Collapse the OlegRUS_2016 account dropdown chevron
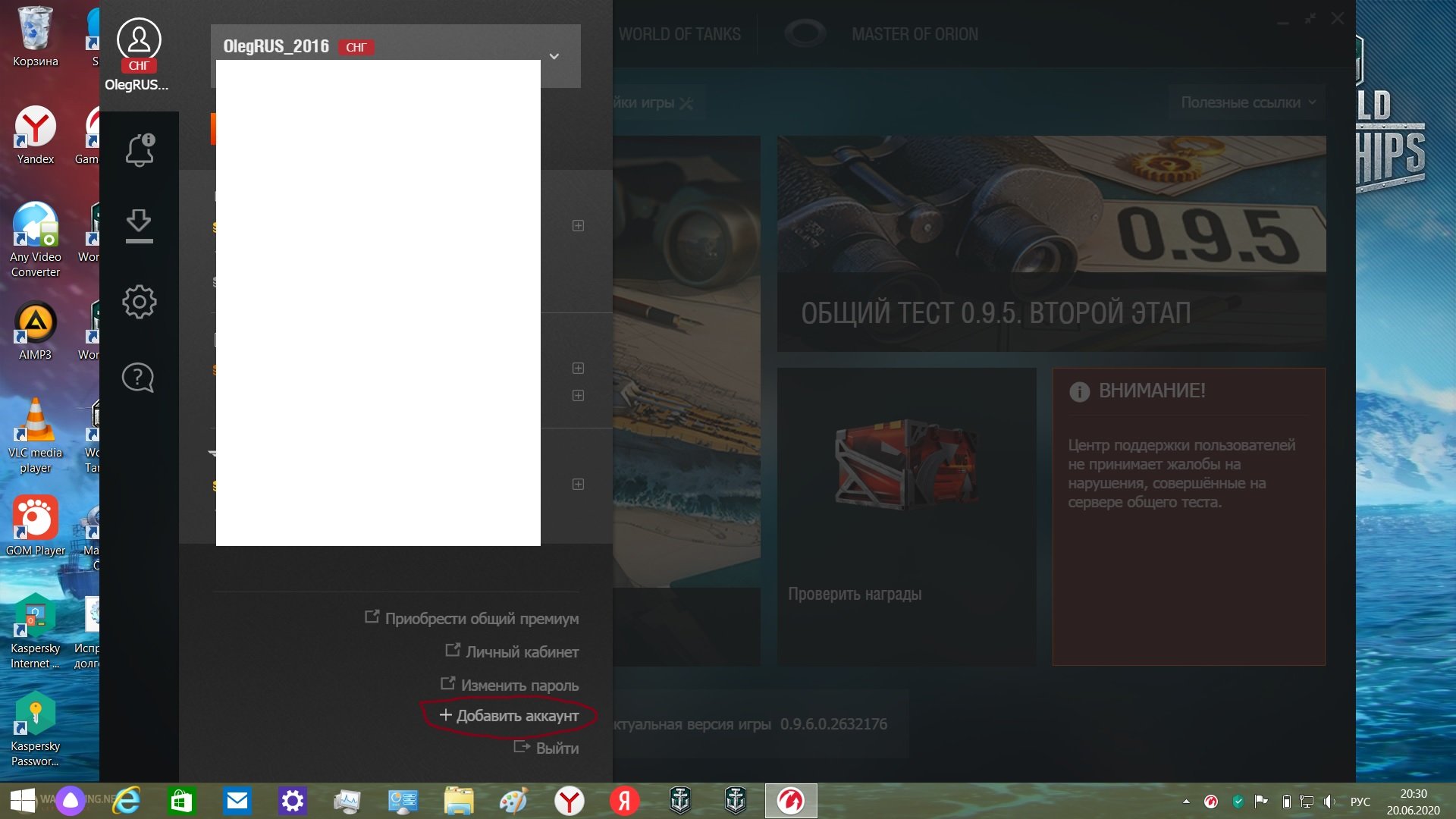The height and width of the screenshot is (819, 1456). click(x=554, y=57)
